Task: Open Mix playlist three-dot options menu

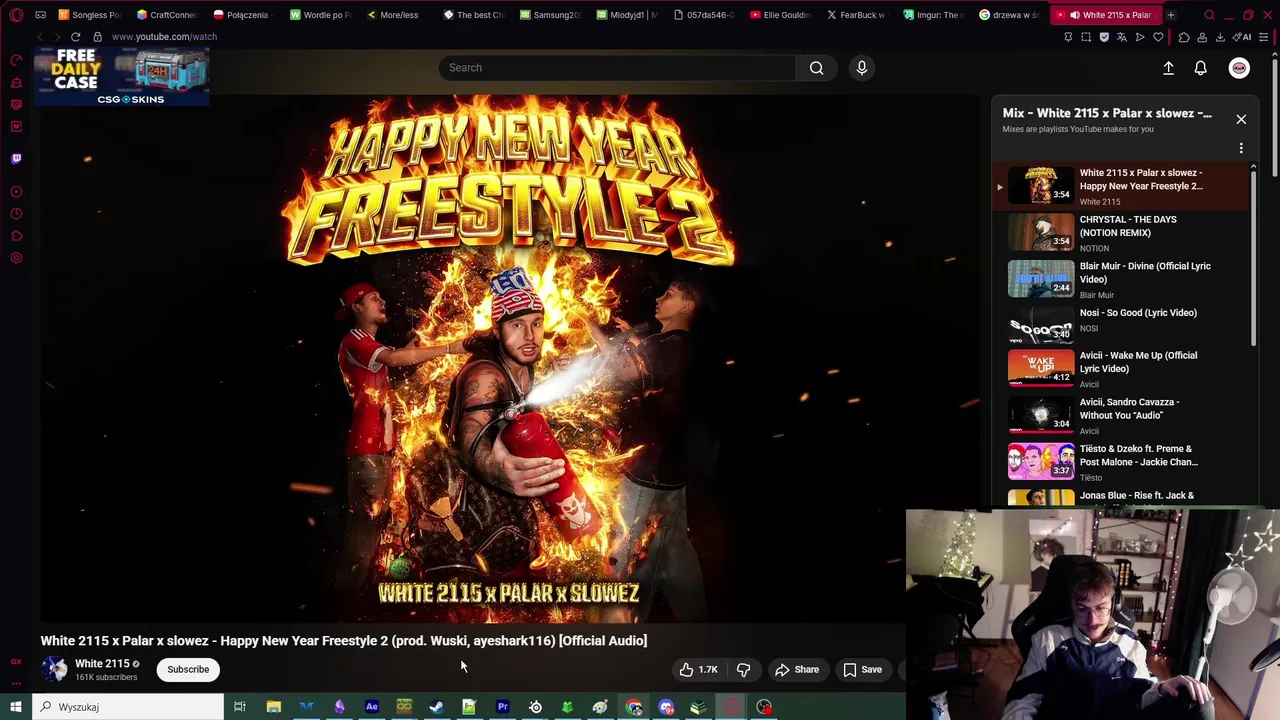Action: pos(1241,148)
